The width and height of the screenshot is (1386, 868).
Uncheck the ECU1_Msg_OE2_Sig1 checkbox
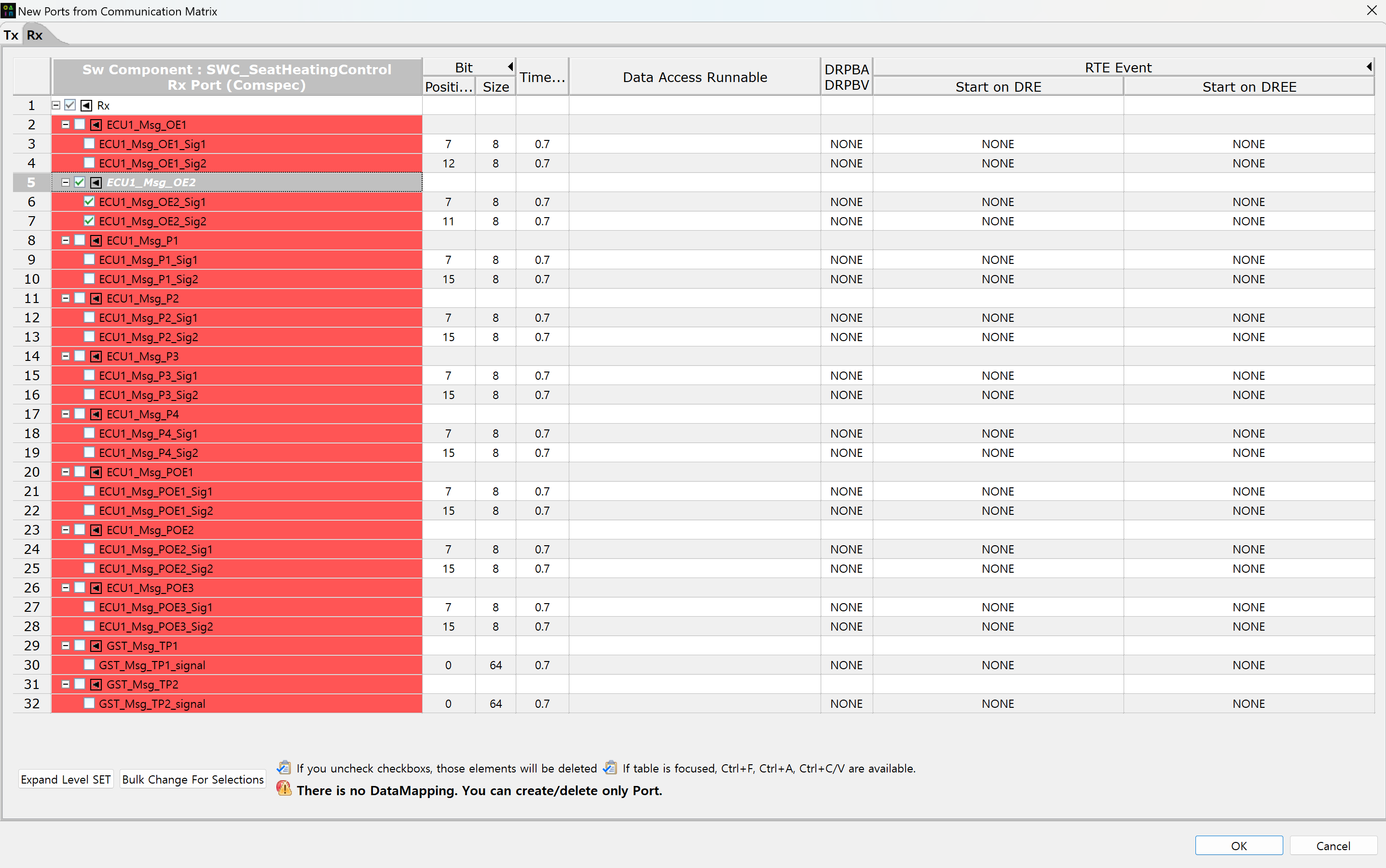click(x=89, y=202)
